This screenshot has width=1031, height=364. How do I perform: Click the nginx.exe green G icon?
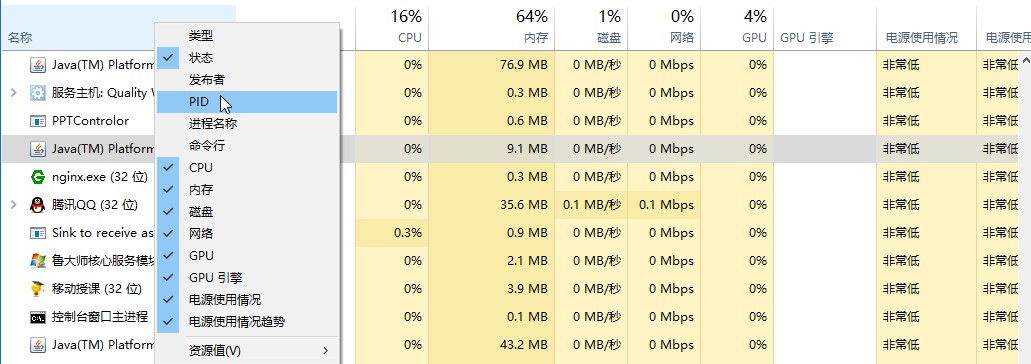click(37, 177)
